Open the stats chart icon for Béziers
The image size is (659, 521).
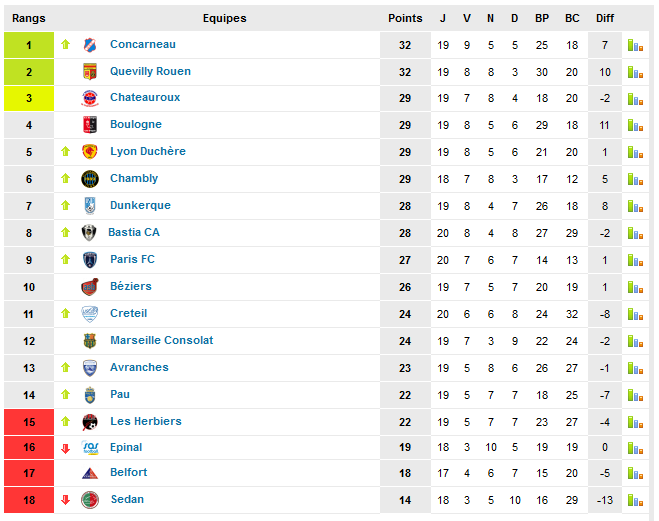[x=635, y=287]
